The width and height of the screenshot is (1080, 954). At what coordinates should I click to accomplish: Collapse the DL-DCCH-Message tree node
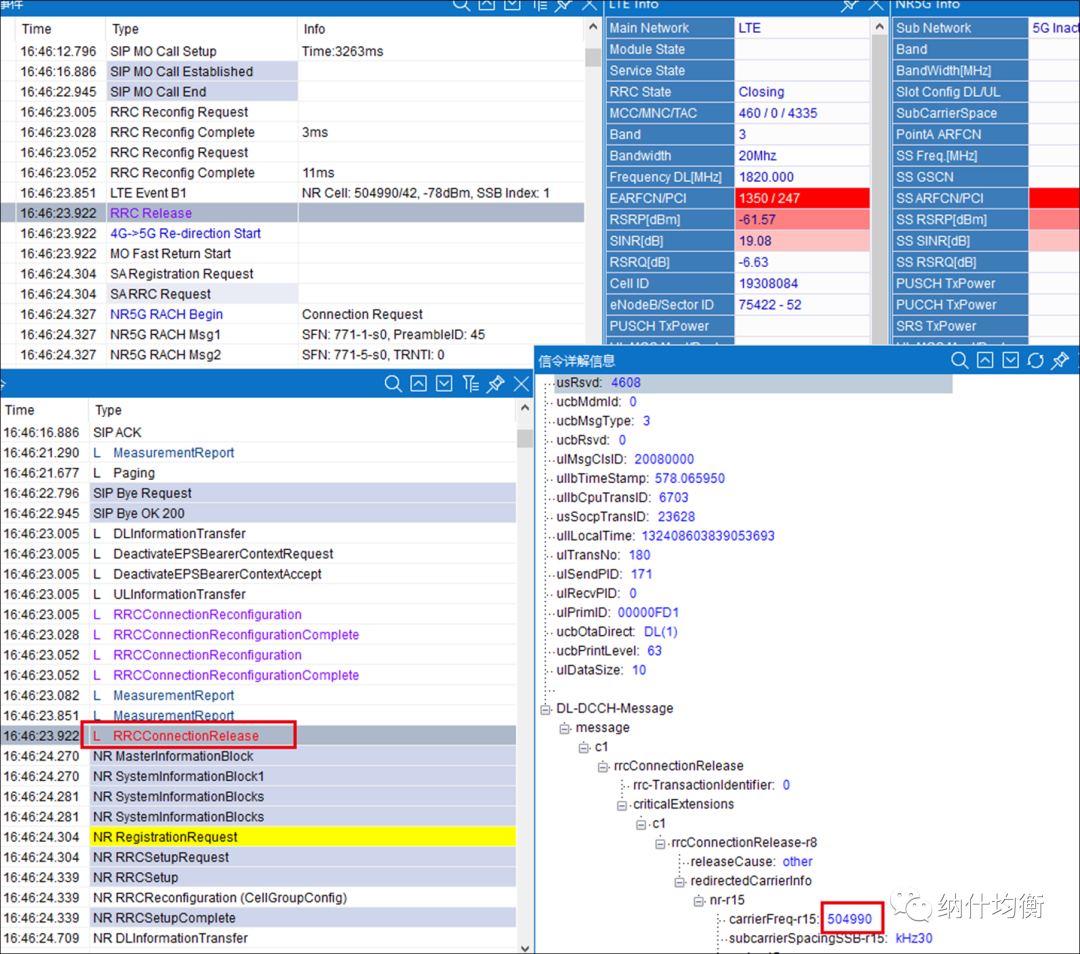pyautogui.click(x=546, y=709)
